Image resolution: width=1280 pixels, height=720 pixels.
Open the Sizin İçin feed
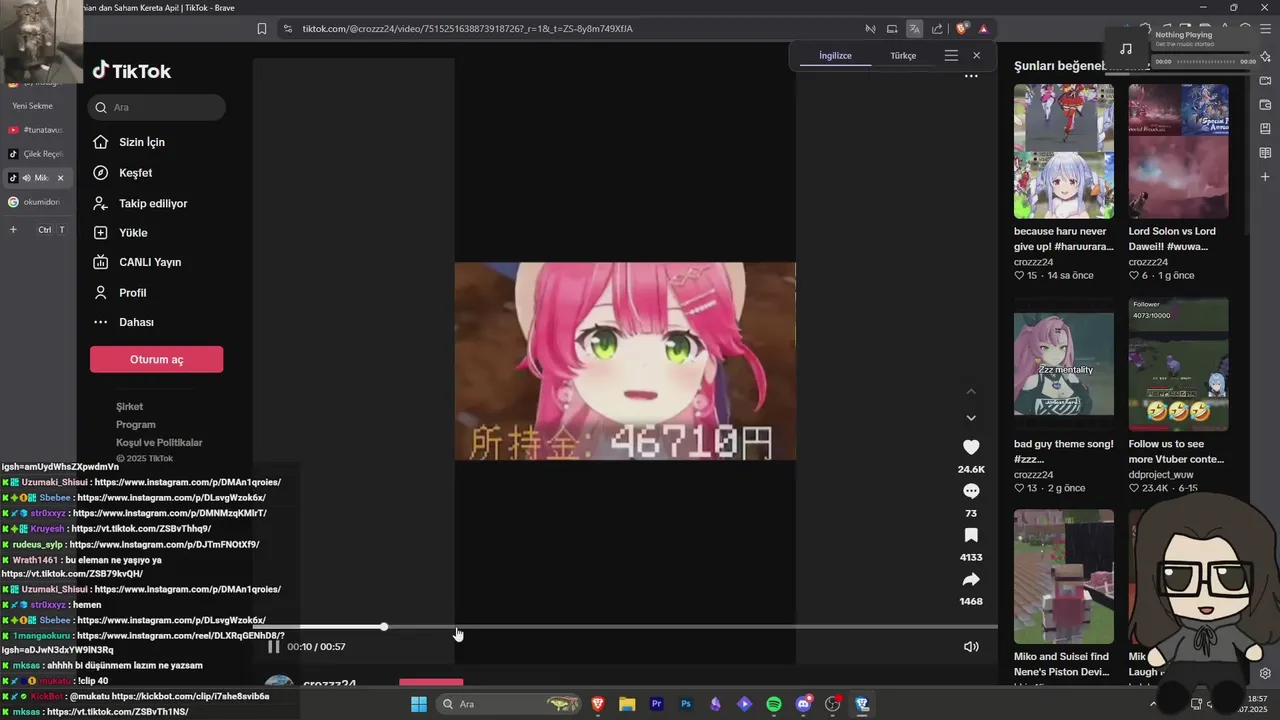click(129, 142)
